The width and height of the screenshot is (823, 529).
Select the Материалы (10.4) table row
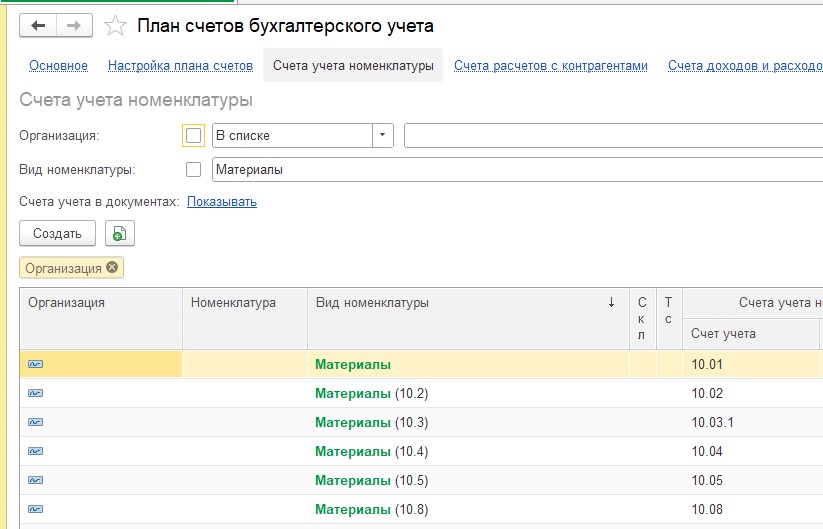click(x=421, y=451)
